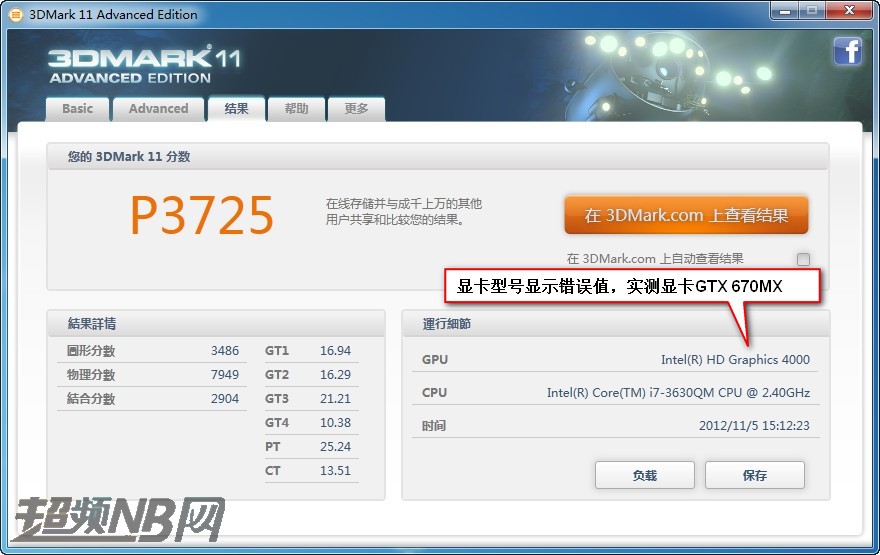Click the 結果詳情 panel header
This screenshot has height=555, width=880.
click(x=216, y=324)
